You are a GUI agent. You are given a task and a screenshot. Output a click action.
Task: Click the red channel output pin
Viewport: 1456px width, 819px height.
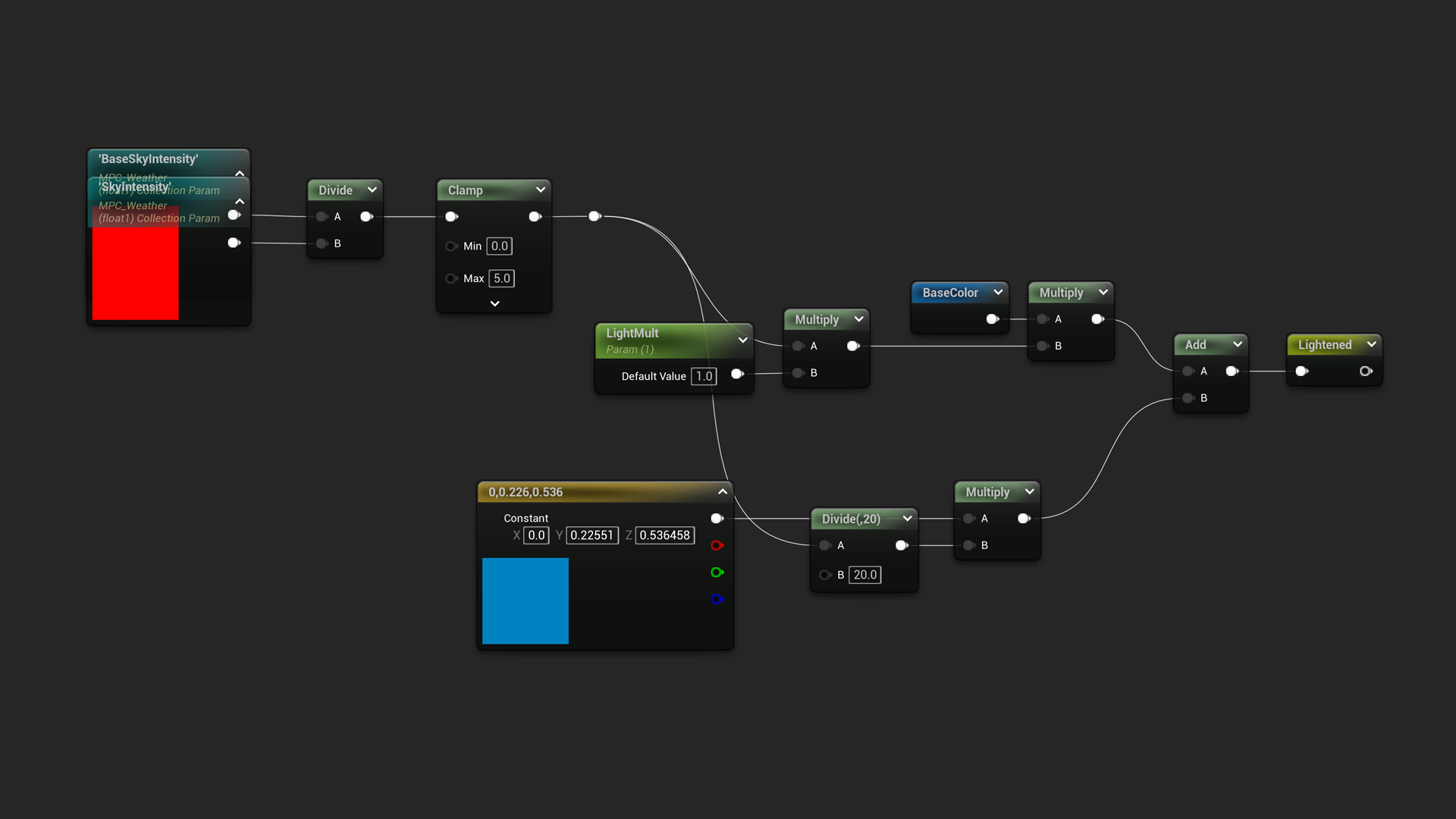pos(717,545)
